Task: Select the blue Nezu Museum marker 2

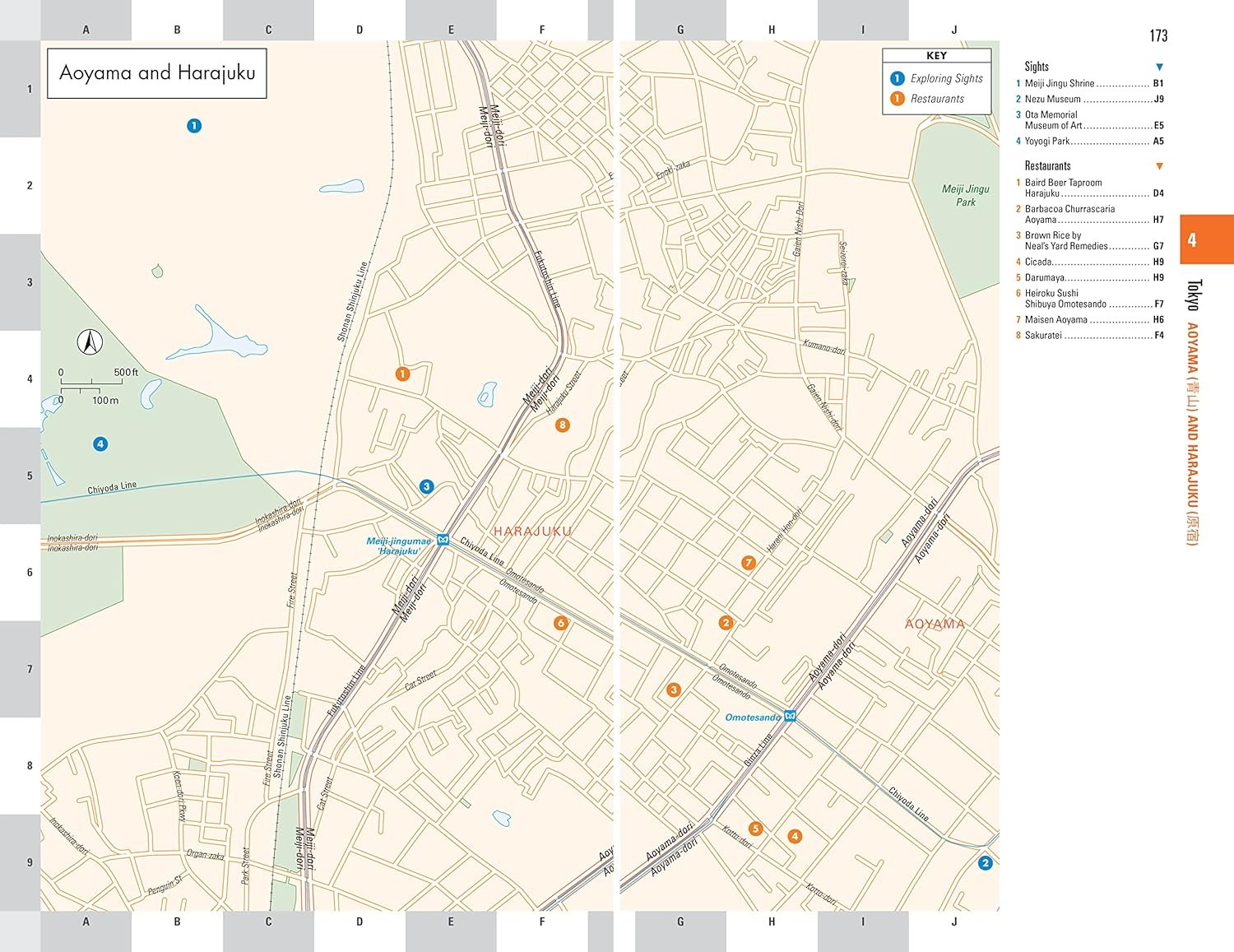Action: click(x=985, y=863)
